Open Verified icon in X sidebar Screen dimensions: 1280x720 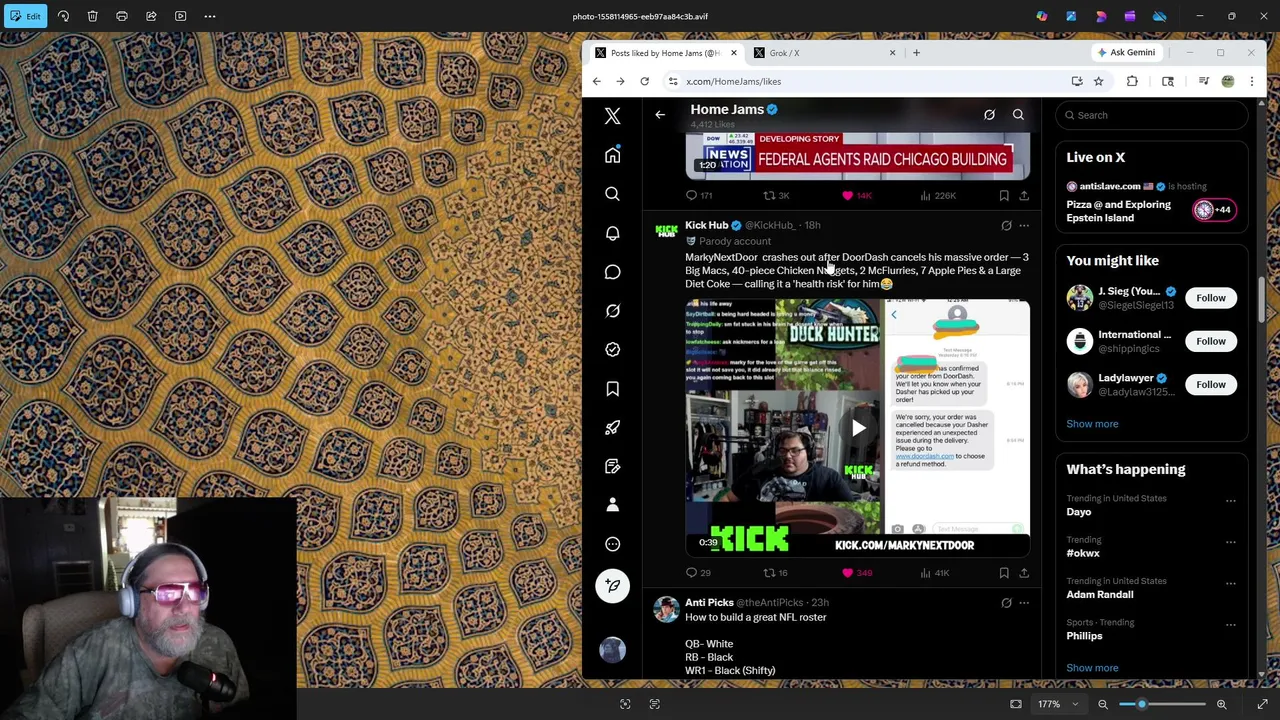pyautogui.click(x=612, y=349)
